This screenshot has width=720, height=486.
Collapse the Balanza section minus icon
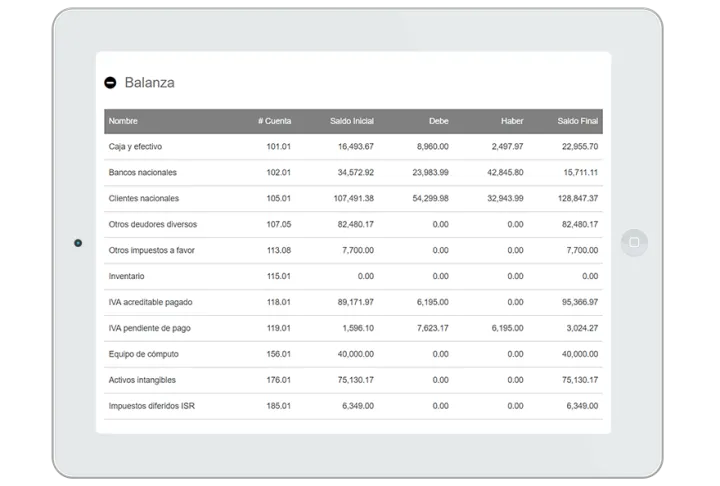(x=110, y=83)
